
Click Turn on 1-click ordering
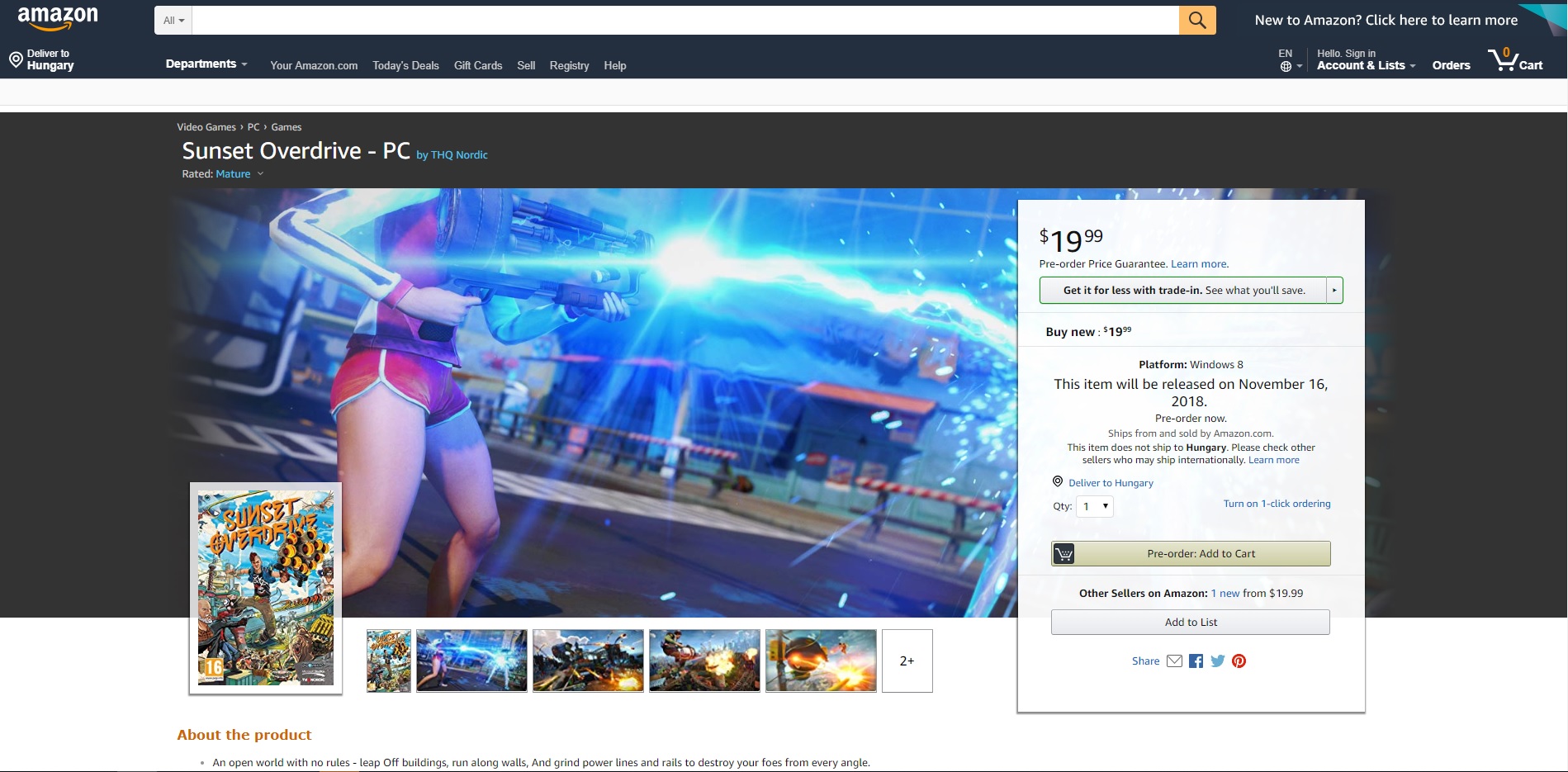1277,504
